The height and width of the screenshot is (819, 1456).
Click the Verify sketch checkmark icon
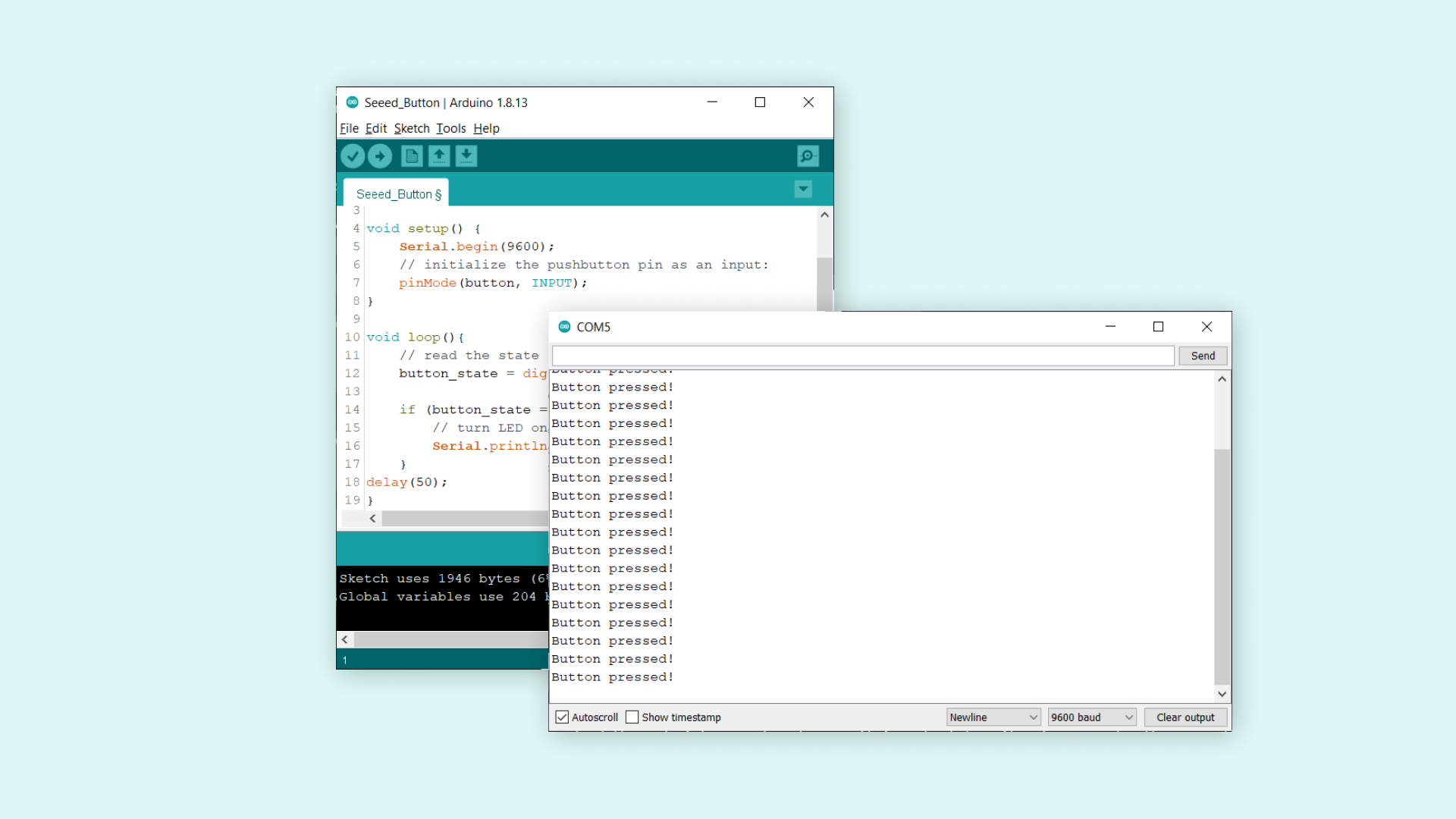click(352, 156)
